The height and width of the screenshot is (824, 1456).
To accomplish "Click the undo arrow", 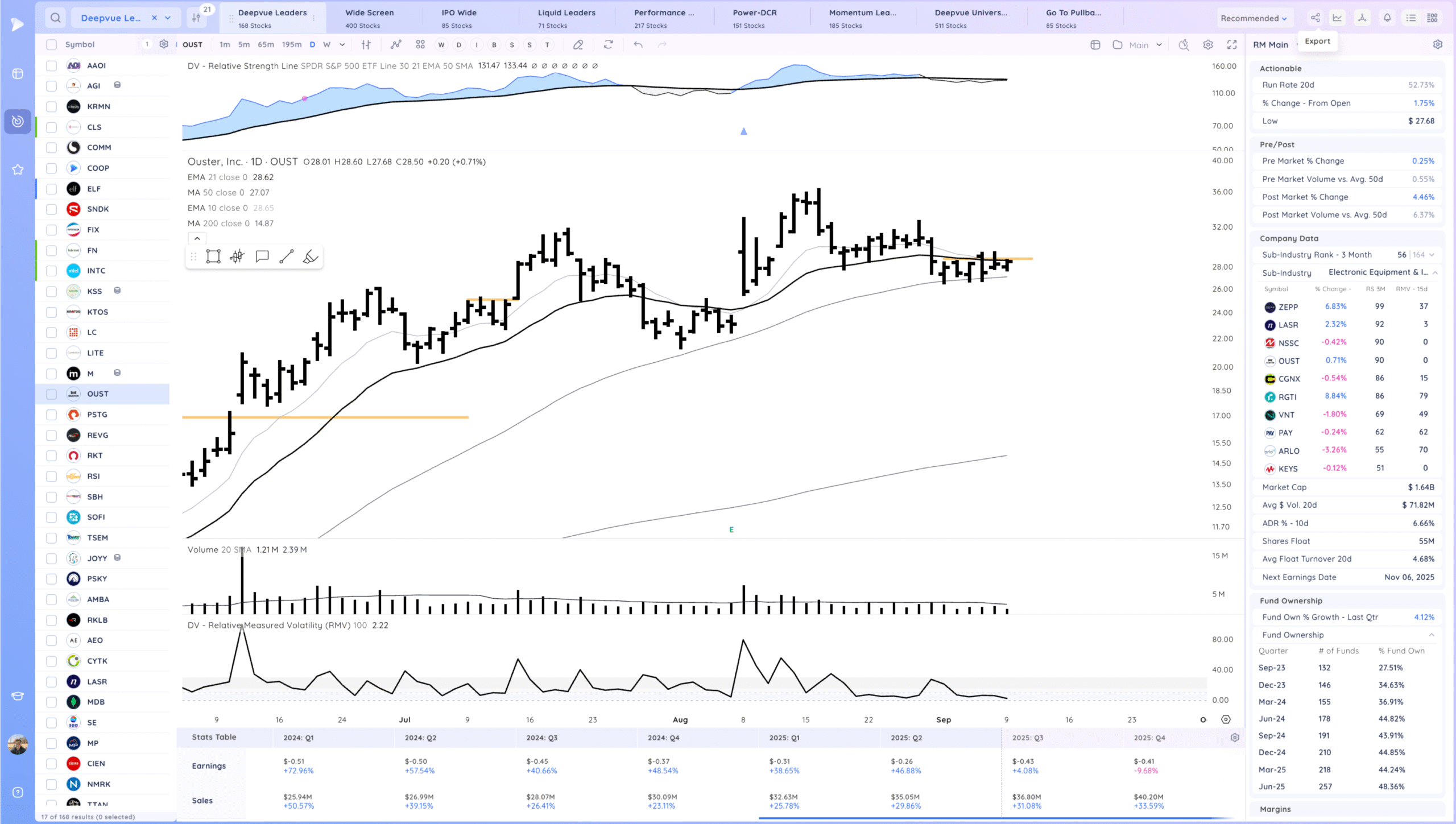I will 638,44.
